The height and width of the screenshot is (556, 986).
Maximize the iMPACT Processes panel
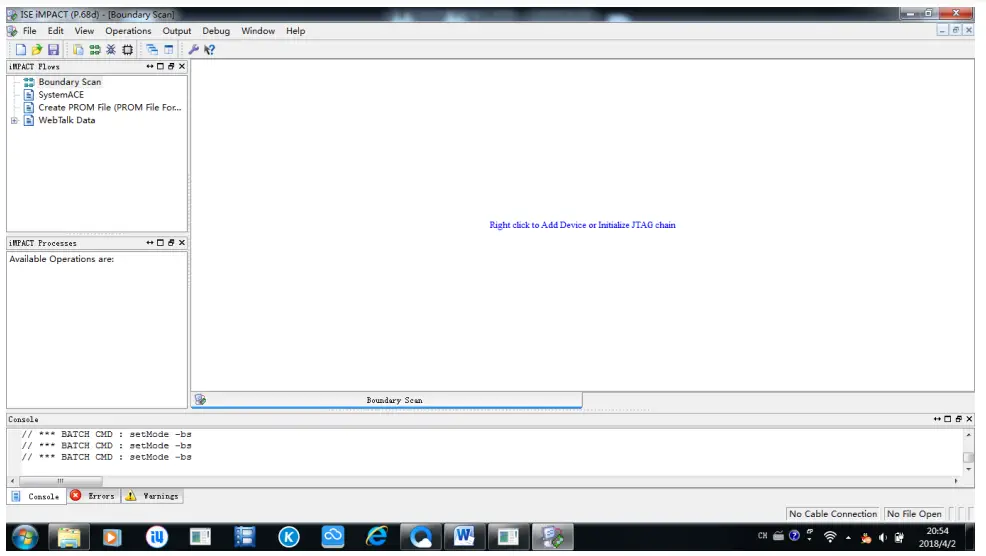160,242
